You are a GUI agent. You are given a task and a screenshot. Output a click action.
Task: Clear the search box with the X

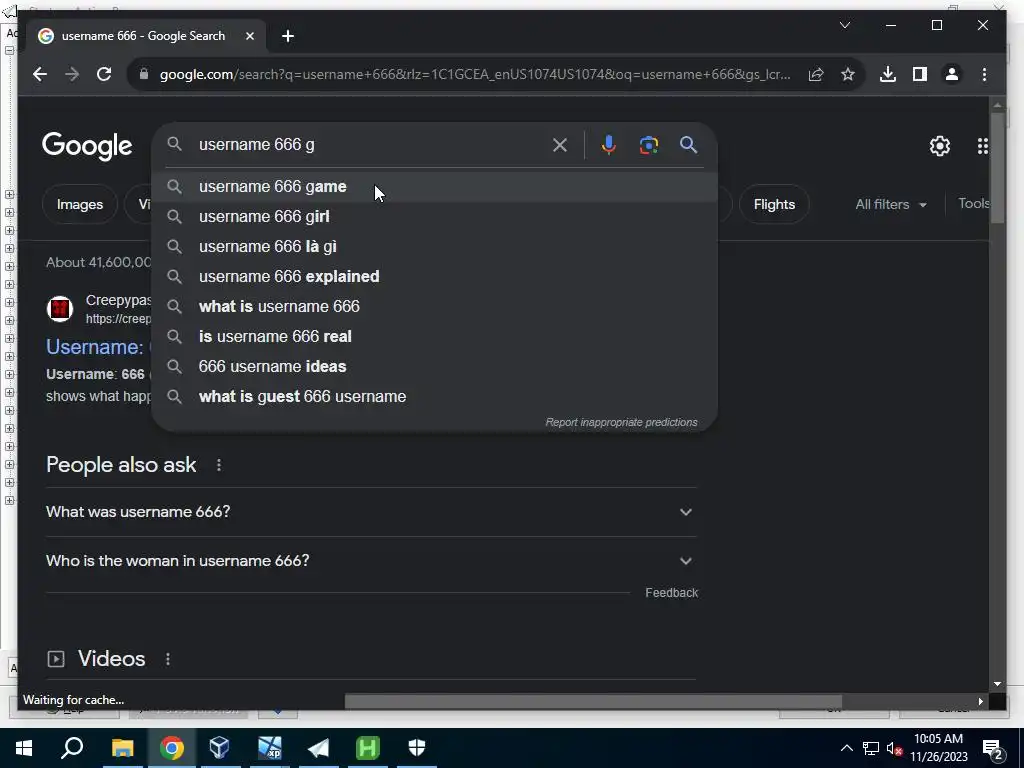point(560,145)
